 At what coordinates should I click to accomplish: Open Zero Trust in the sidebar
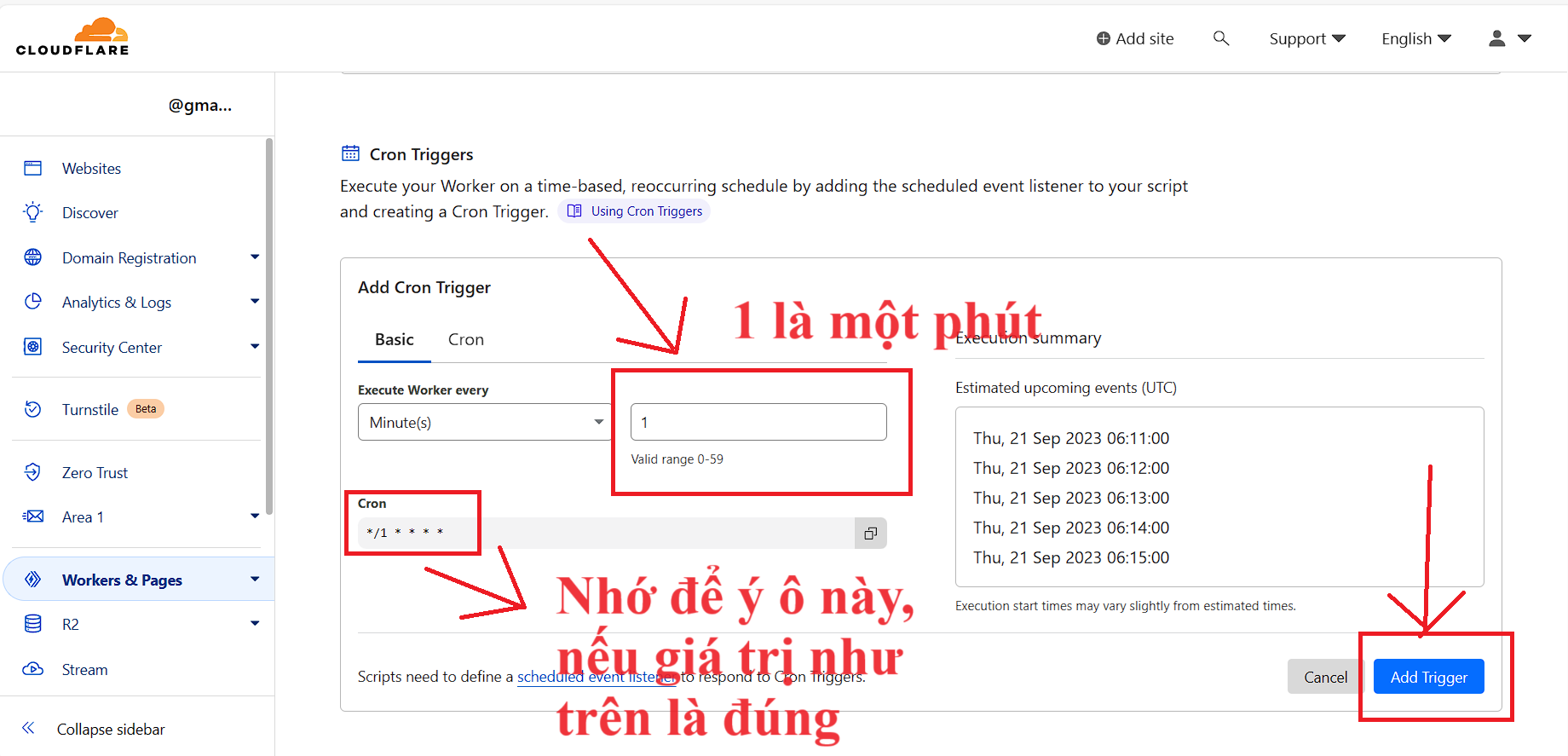[x=95, y=473]
